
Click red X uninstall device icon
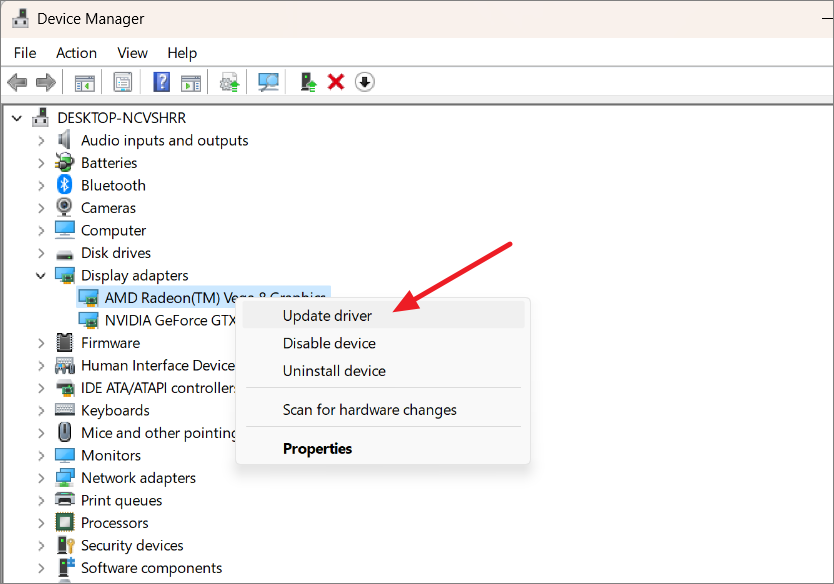336,82
